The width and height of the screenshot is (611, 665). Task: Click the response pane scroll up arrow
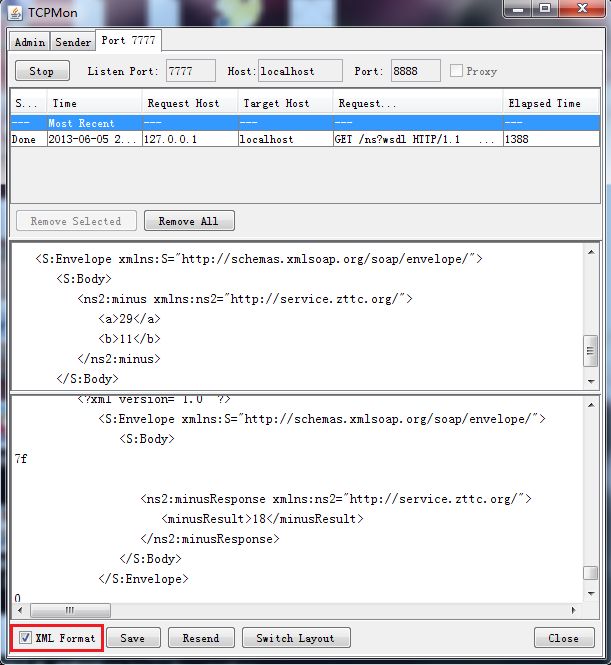(x=591, y=405)
